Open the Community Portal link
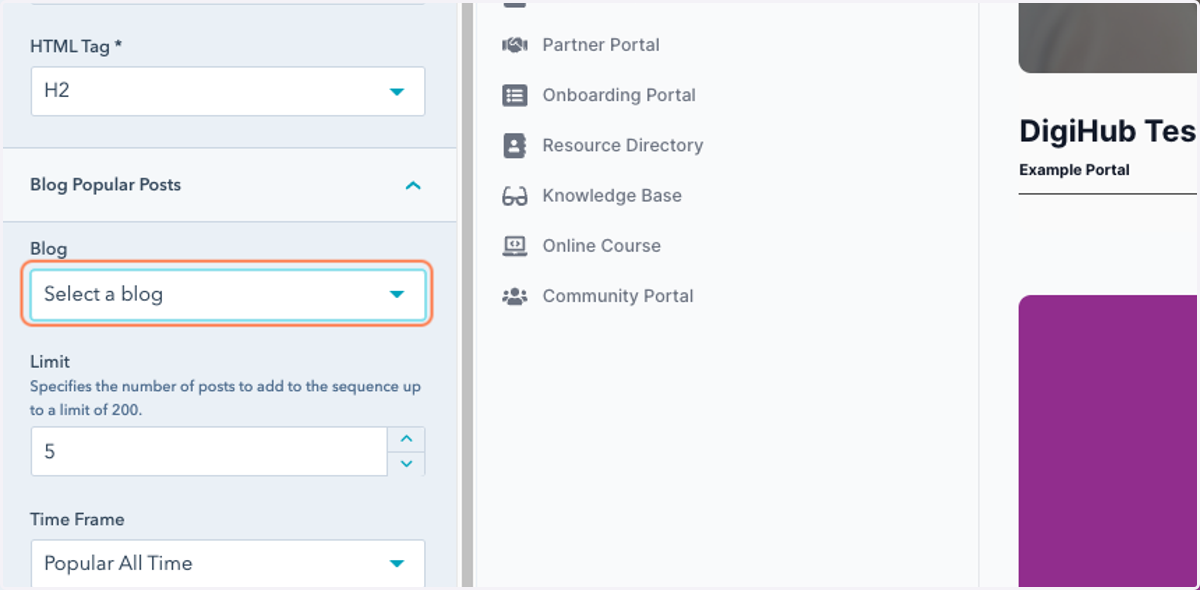This screenshot has height=590, width=1200. point(618,296)
